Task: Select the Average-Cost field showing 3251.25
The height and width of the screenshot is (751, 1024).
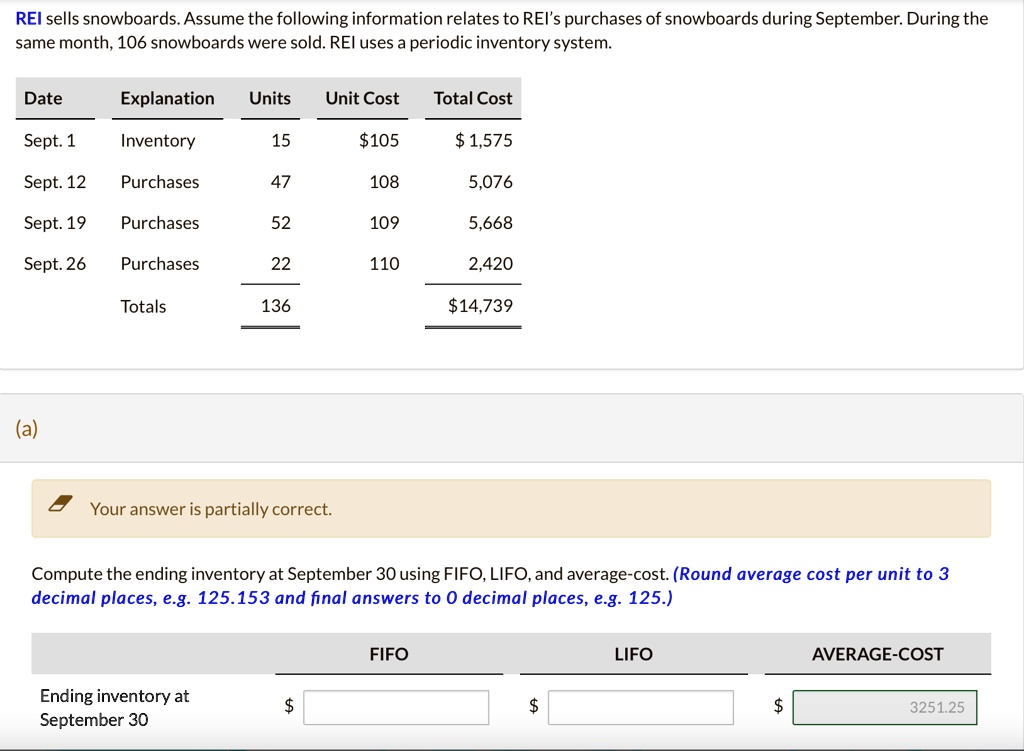Action: pyautogui.click(x=884, y=707)
